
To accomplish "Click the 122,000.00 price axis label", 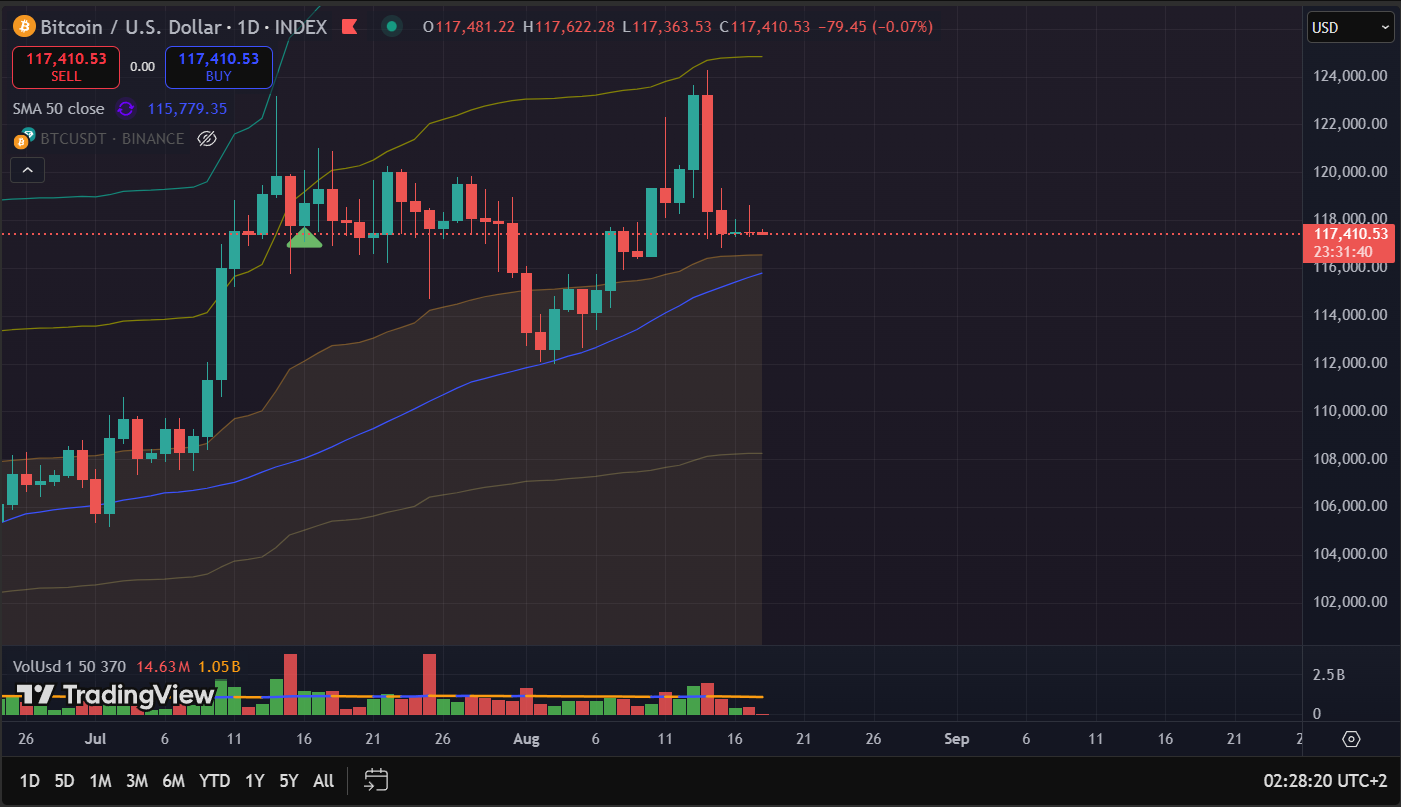I will [x=1348, y=124].
